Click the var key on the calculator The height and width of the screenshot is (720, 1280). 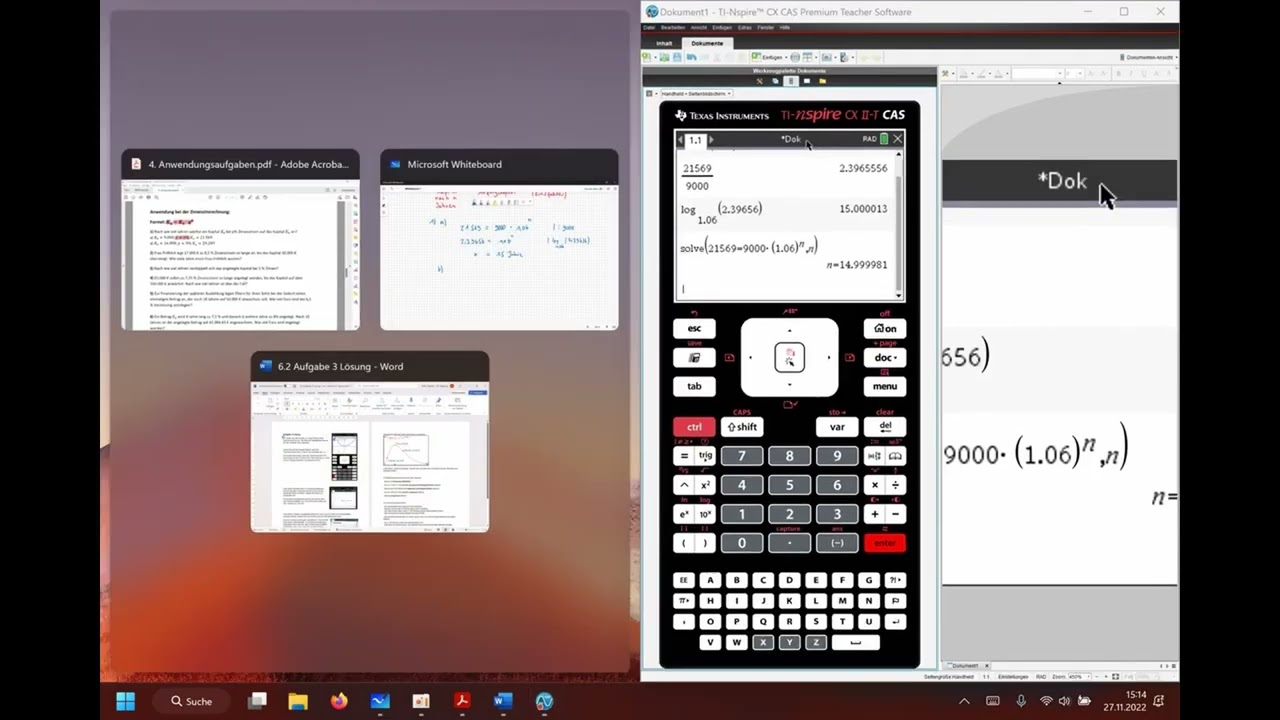837,427
